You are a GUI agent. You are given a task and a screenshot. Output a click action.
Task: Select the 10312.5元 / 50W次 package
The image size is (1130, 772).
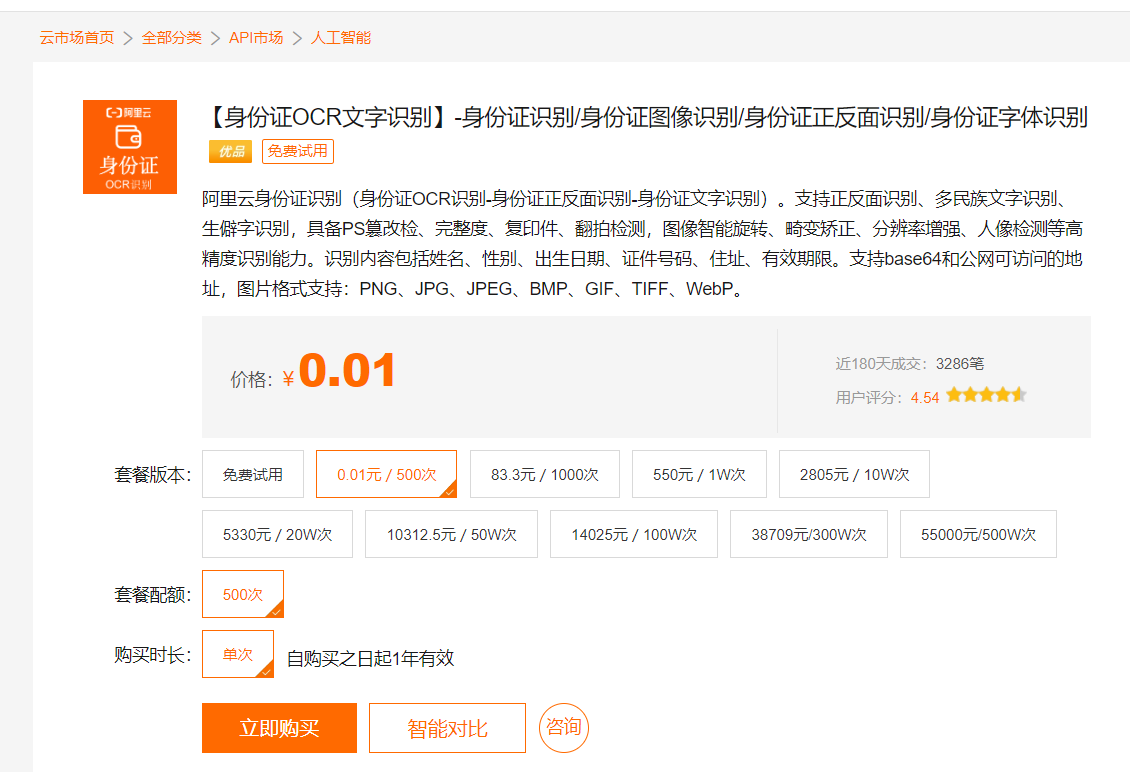click(x=451, y=534)
